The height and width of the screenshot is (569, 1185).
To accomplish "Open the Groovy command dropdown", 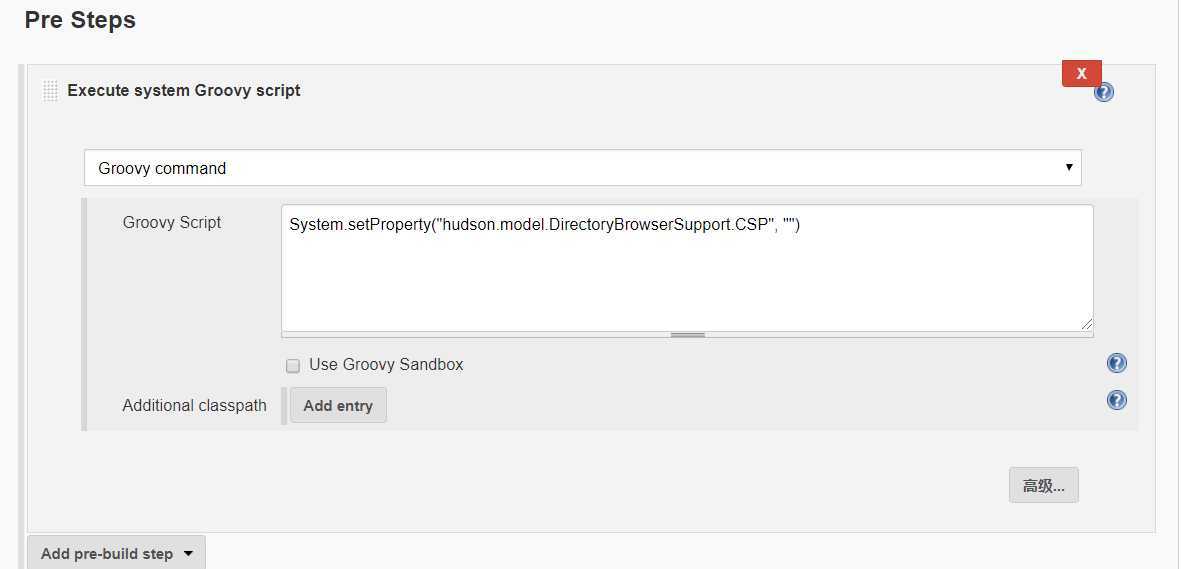I will coord(582,168).
